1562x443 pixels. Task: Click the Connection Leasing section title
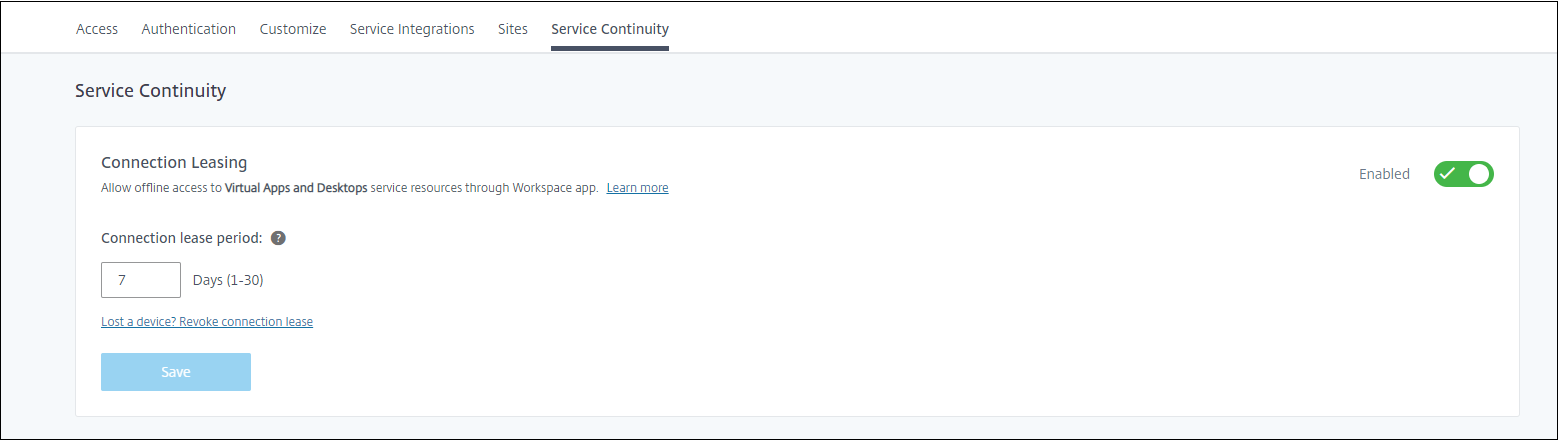[x=174, y=162]
